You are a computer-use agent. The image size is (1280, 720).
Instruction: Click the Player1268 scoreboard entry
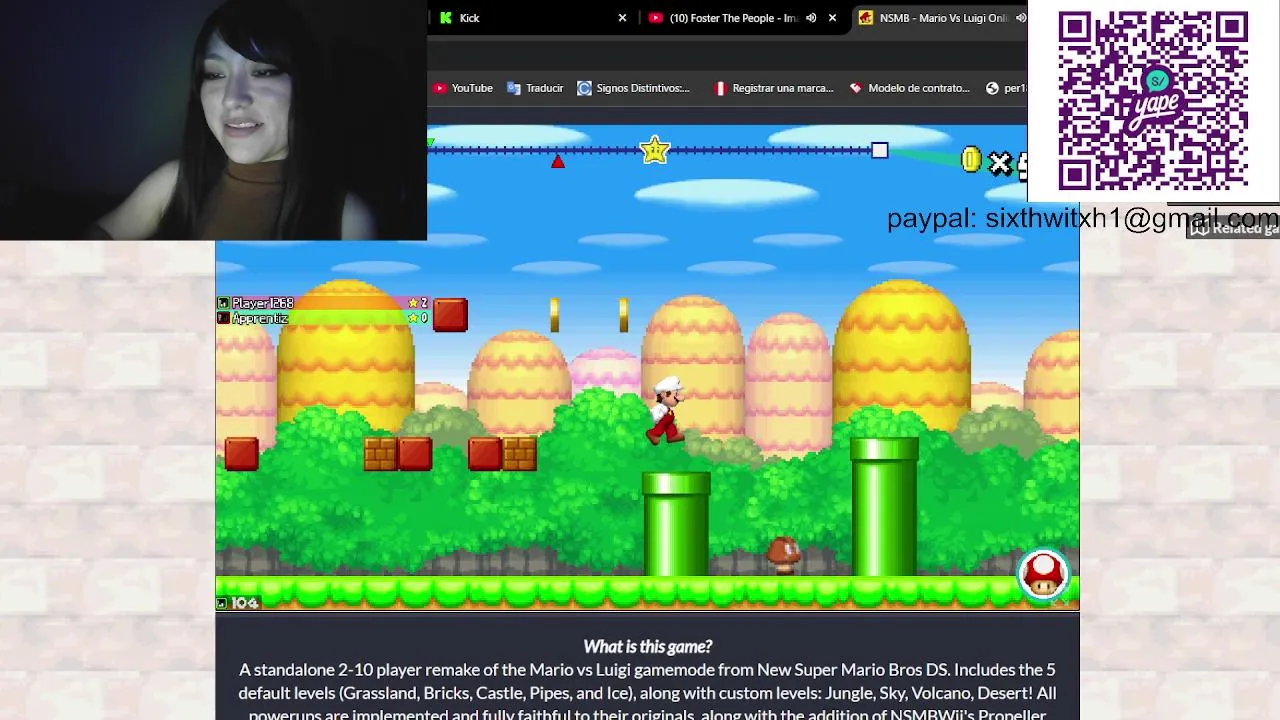(323, 303)
